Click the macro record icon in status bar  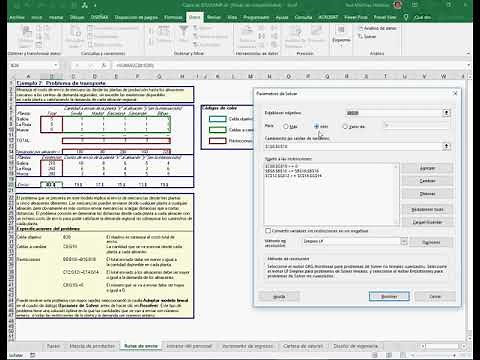click(33, 355)
